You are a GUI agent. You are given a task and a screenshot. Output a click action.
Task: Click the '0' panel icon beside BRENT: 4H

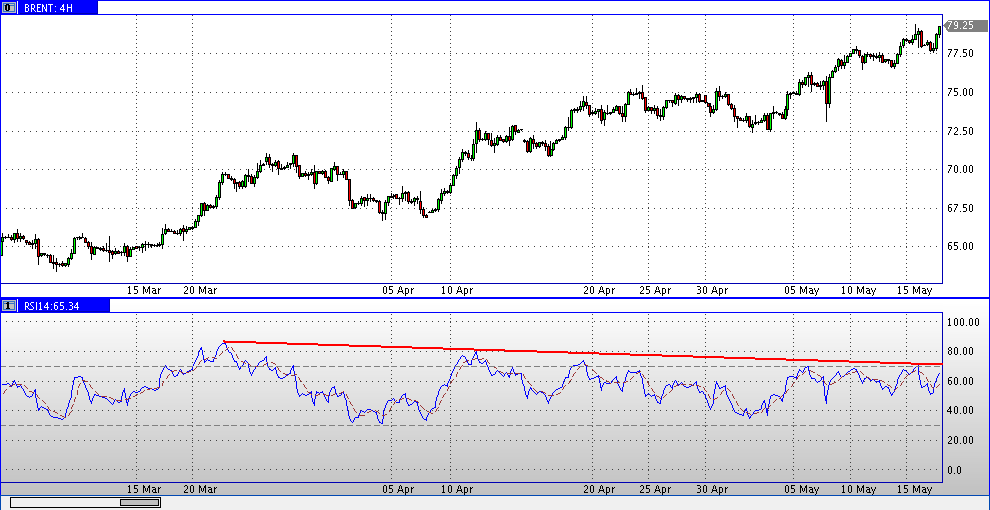(9, 8)
